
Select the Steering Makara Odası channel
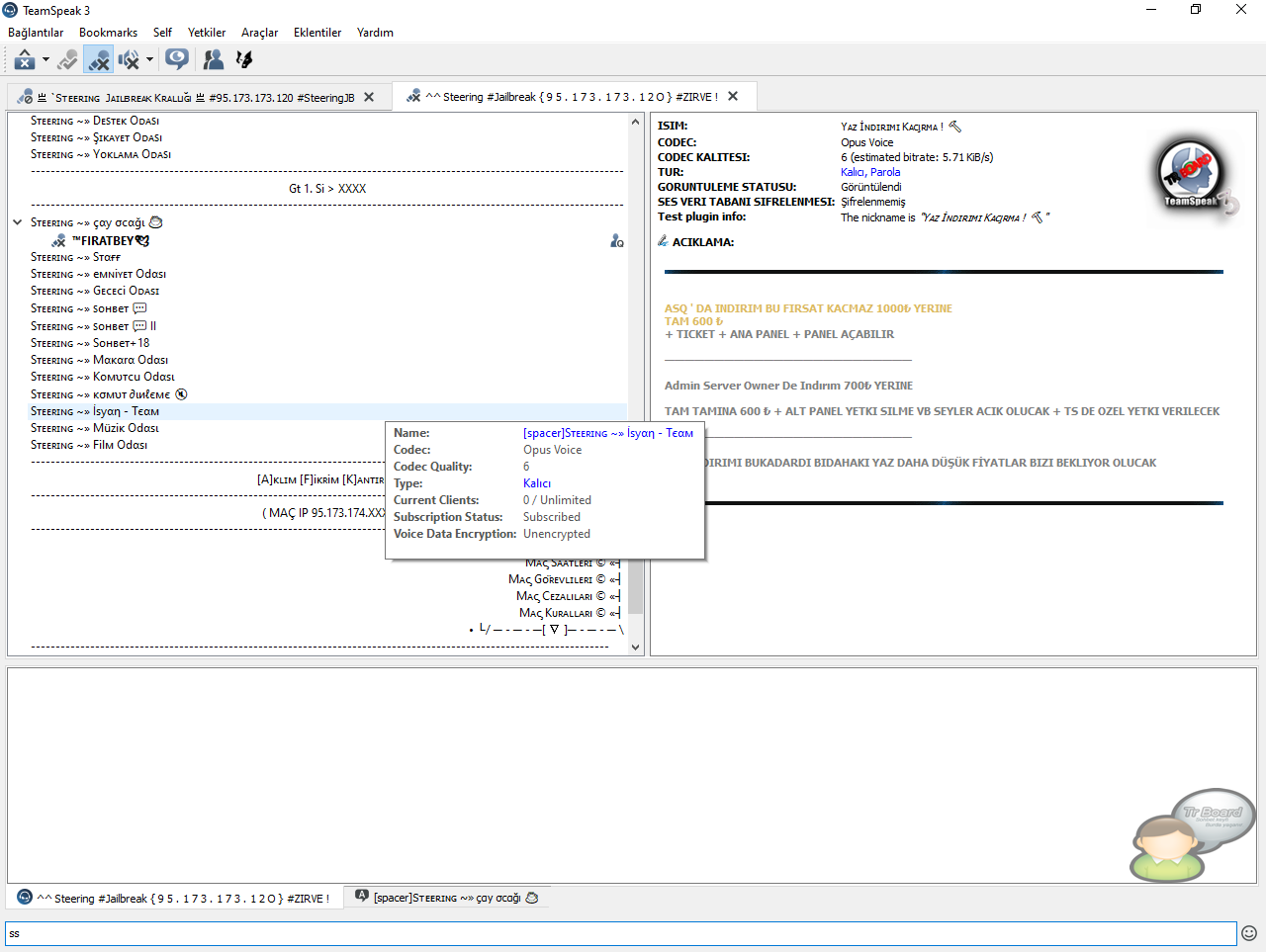pos(99,360)
